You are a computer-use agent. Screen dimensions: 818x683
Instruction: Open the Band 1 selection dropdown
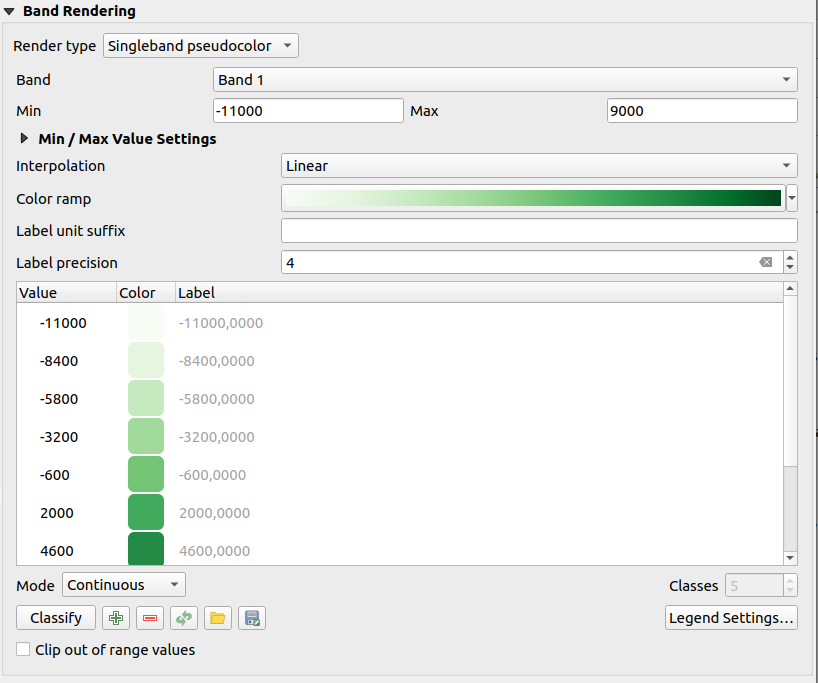coord(505,80)
